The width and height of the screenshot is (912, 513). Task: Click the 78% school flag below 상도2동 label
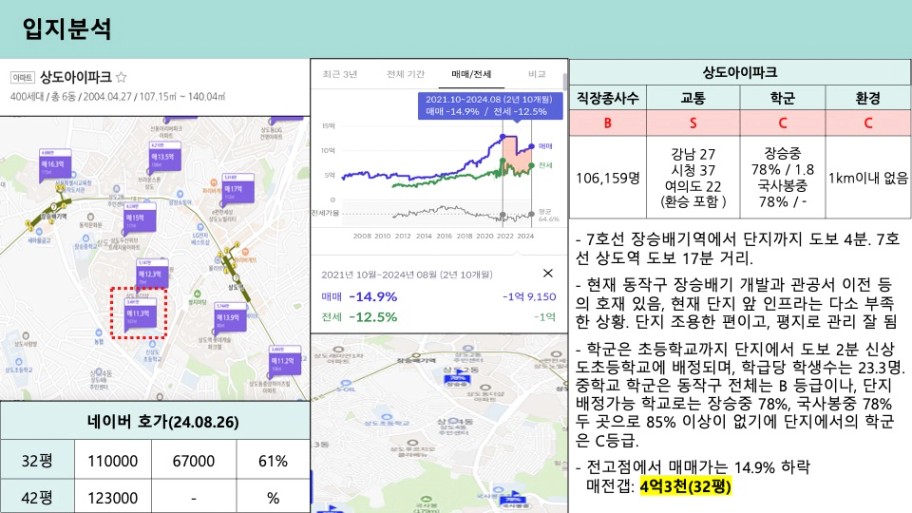click(x=457, y=379)
